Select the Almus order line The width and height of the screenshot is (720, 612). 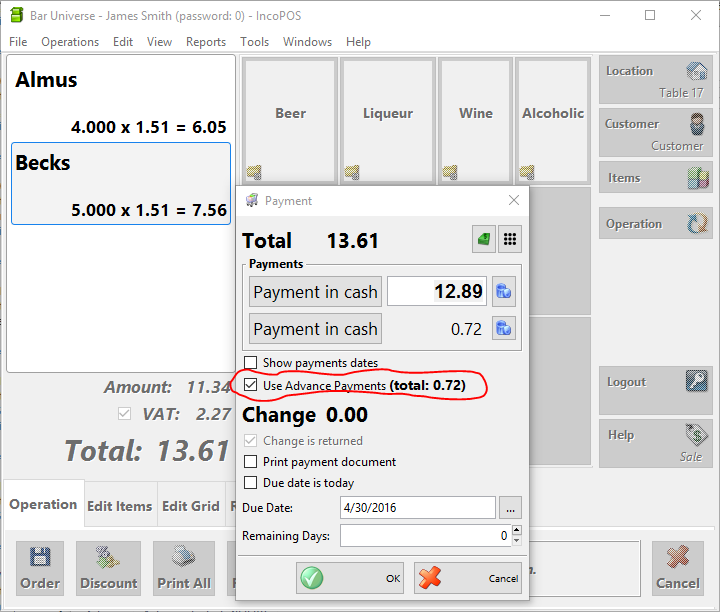click(x=121, y=99)
